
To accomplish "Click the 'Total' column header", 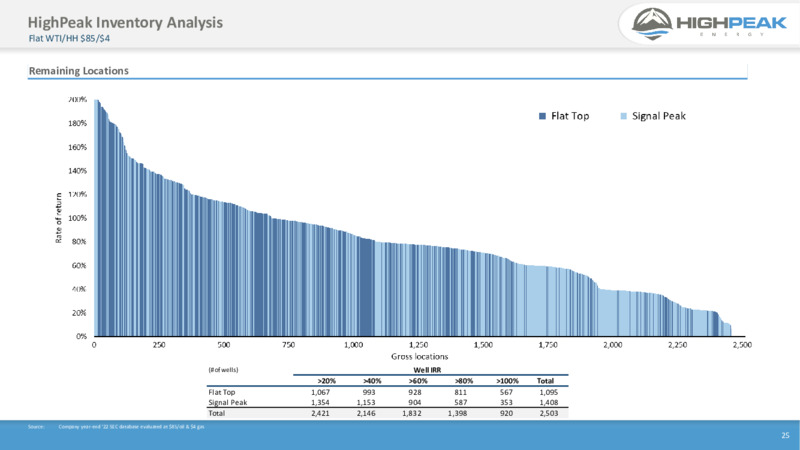I will pyautogui.click(x=545, y=381).
